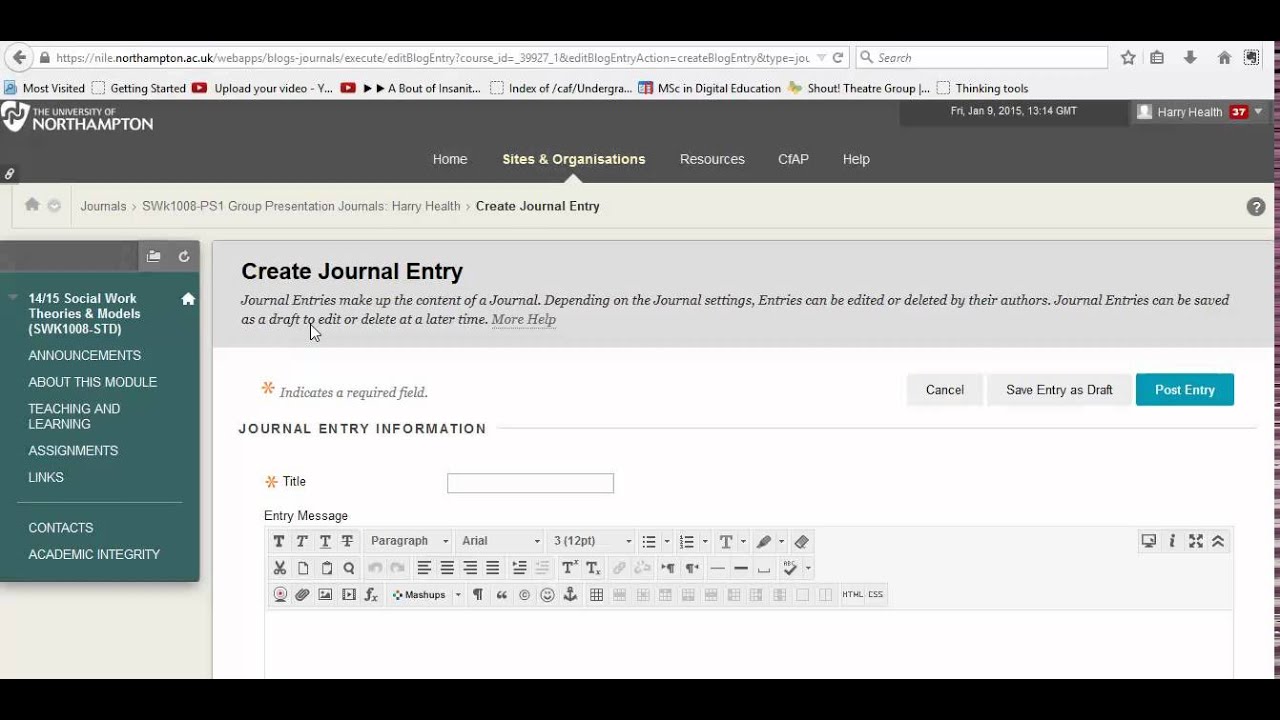Click the Cancel button

click(x=945, y=390)
